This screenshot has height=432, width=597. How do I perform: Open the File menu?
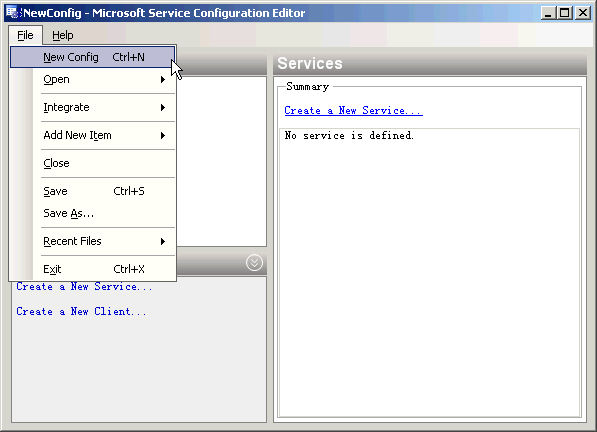tap(25, 35)
